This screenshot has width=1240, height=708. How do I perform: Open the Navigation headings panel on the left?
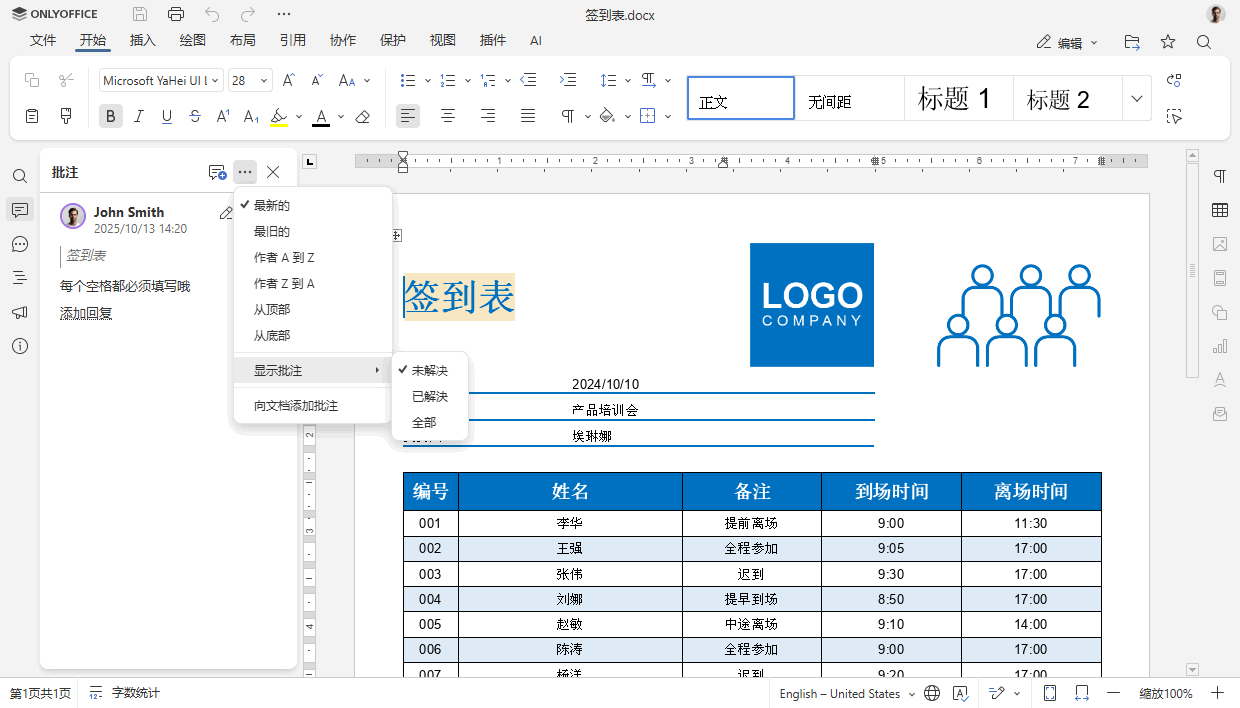tap(19, 278)
